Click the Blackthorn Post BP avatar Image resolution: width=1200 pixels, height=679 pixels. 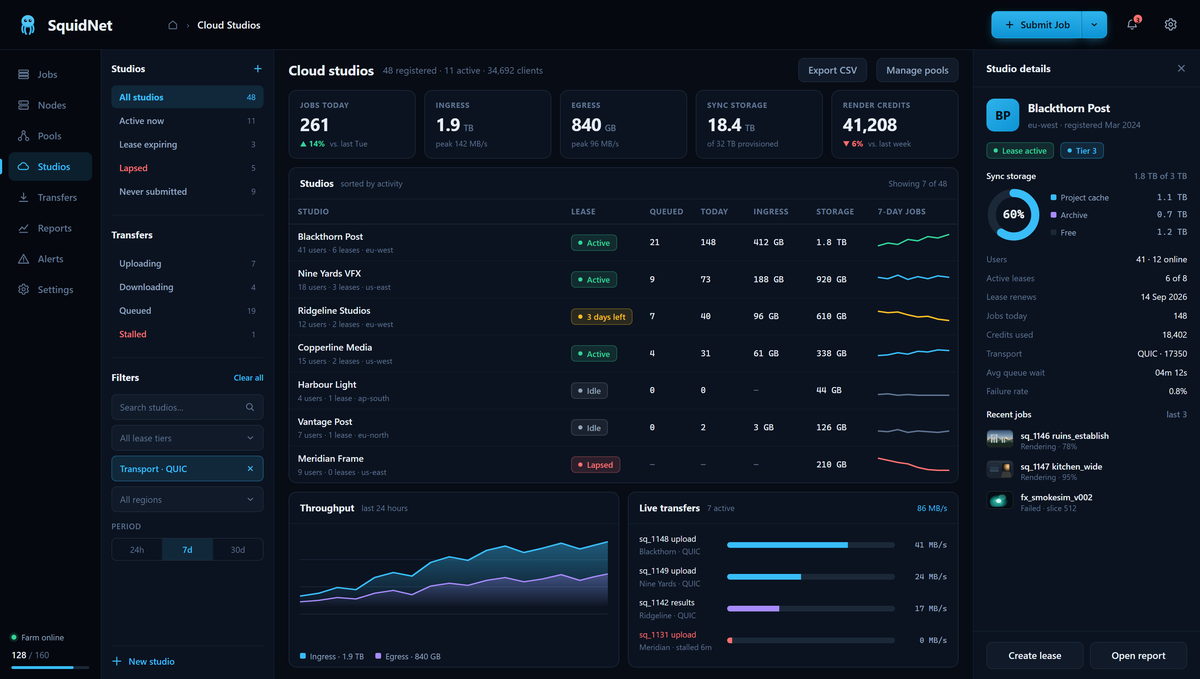[1003, 115]
